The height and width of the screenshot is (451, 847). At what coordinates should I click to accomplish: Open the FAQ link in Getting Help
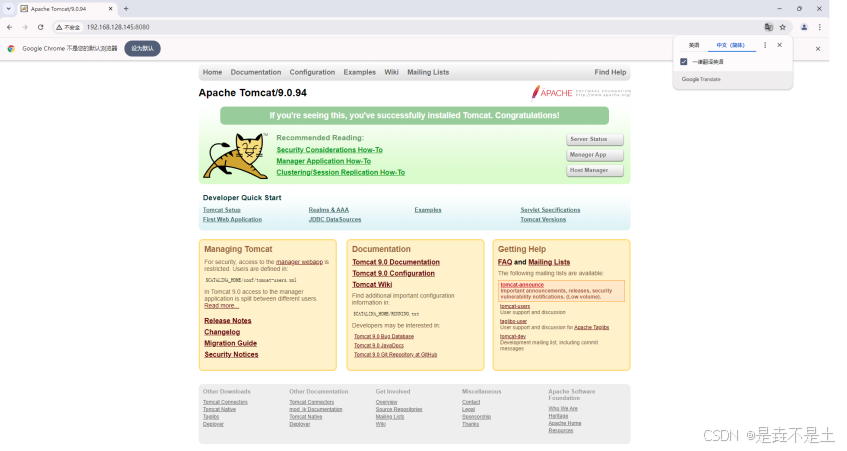505,262
